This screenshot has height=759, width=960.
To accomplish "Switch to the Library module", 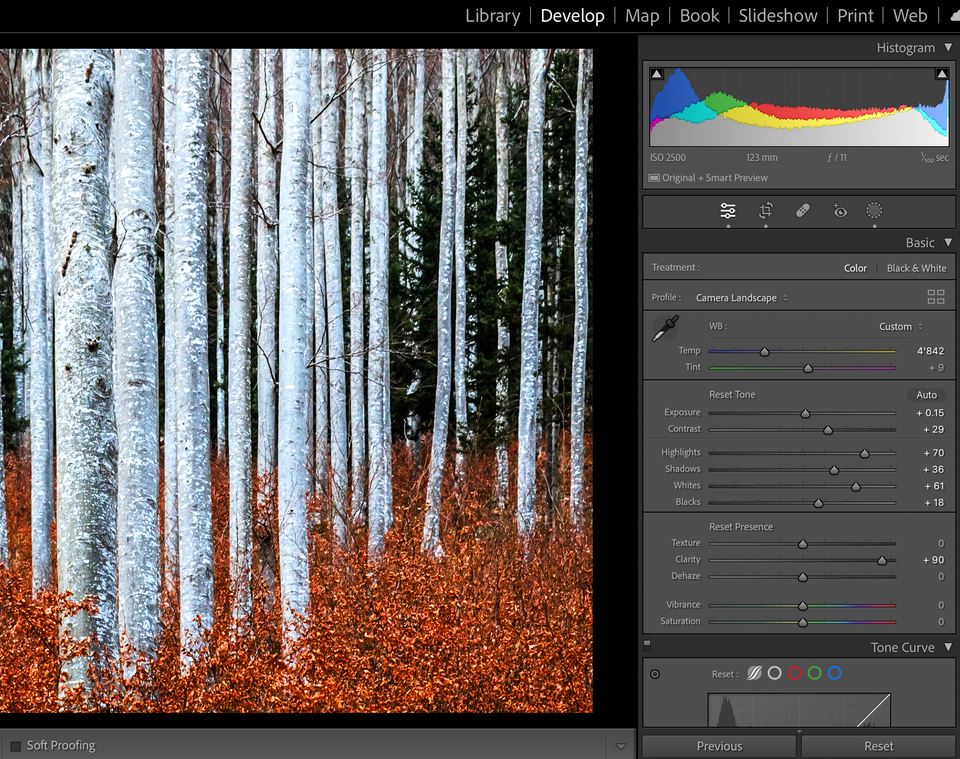I will 492,15.
